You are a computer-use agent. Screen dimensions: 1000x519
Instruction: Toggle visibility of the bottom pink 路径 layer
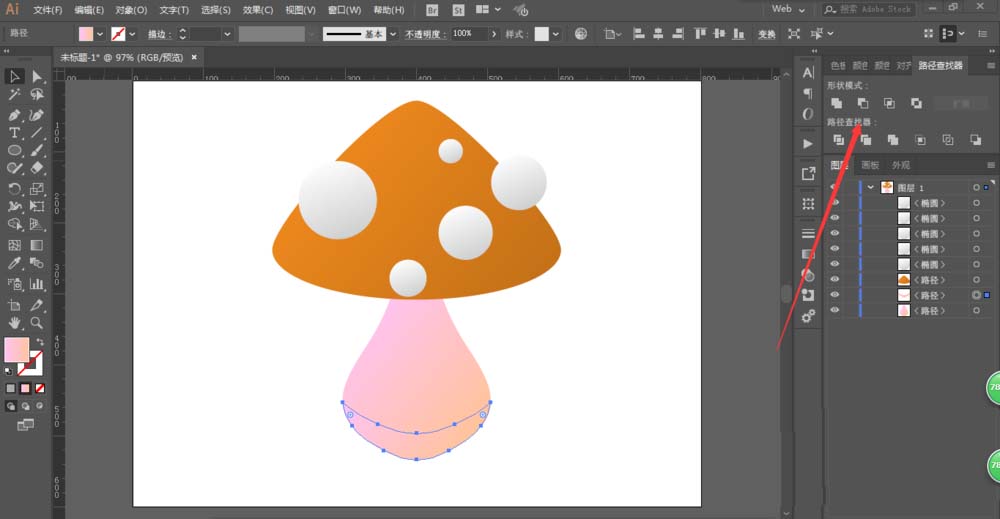point(835,311)
